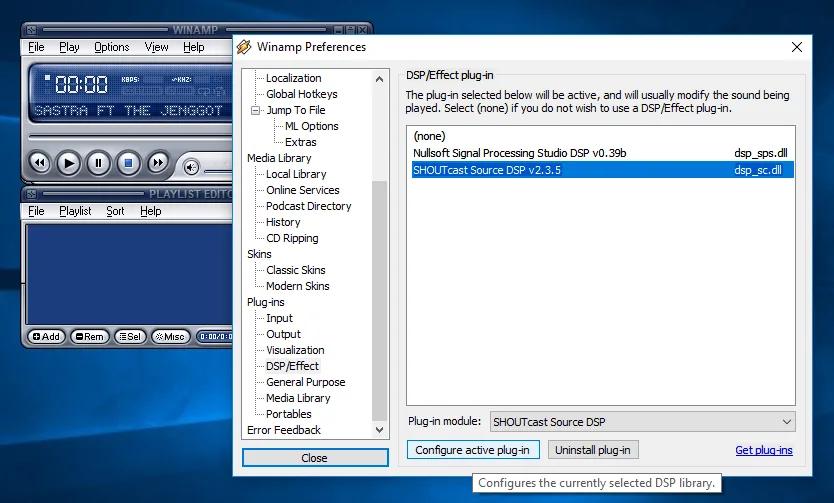Click the Uninstall plug-in button
Screen dimensions: 834x503
coord(593,450)
